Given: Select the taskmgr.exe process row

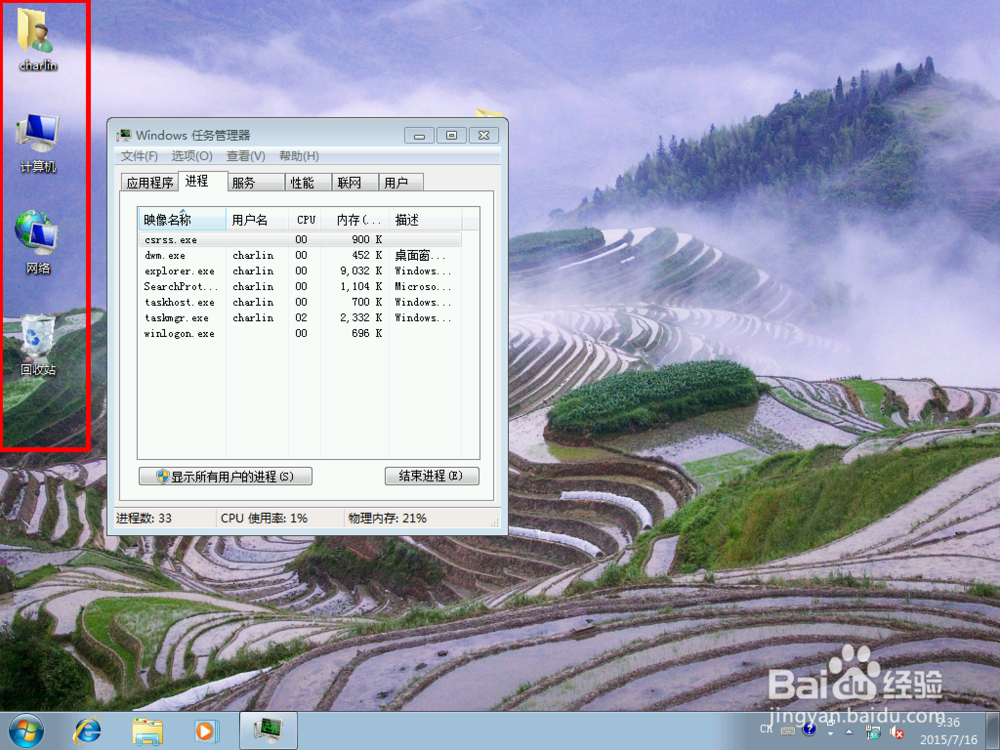Looking at the screenshot, I should 300,318.
